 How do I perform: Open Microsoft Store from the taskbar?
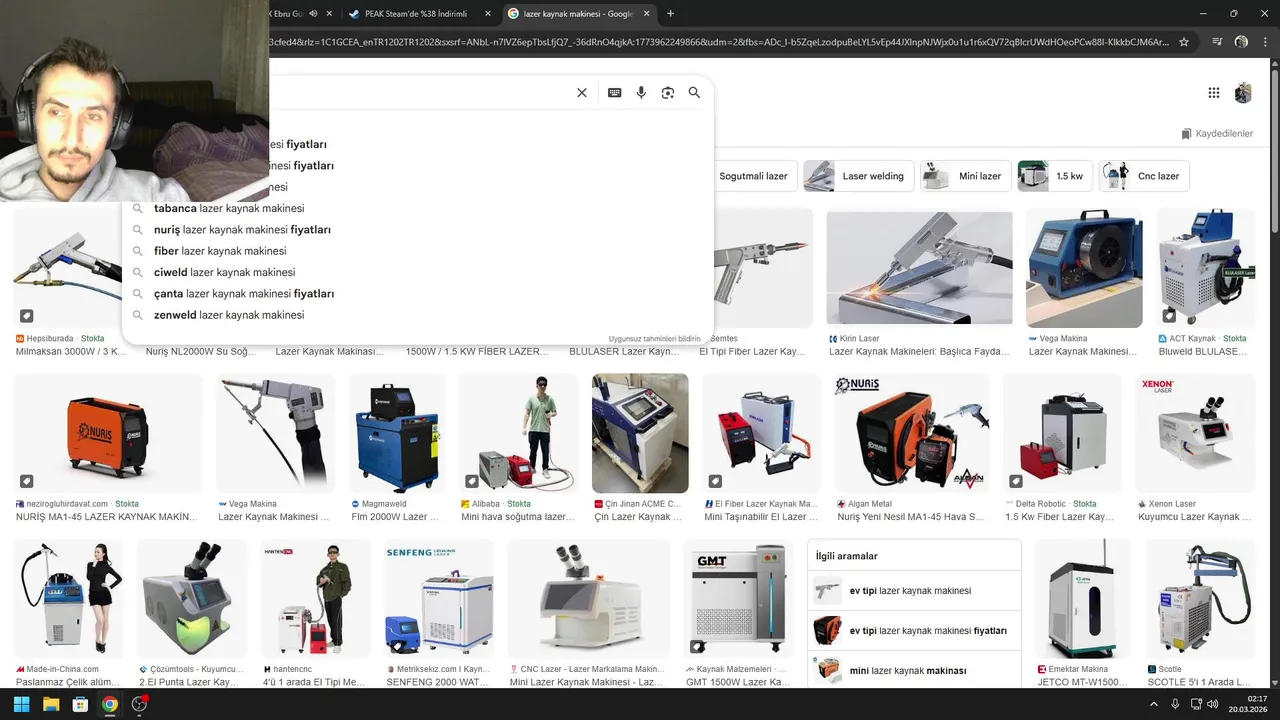click(80, 704)
